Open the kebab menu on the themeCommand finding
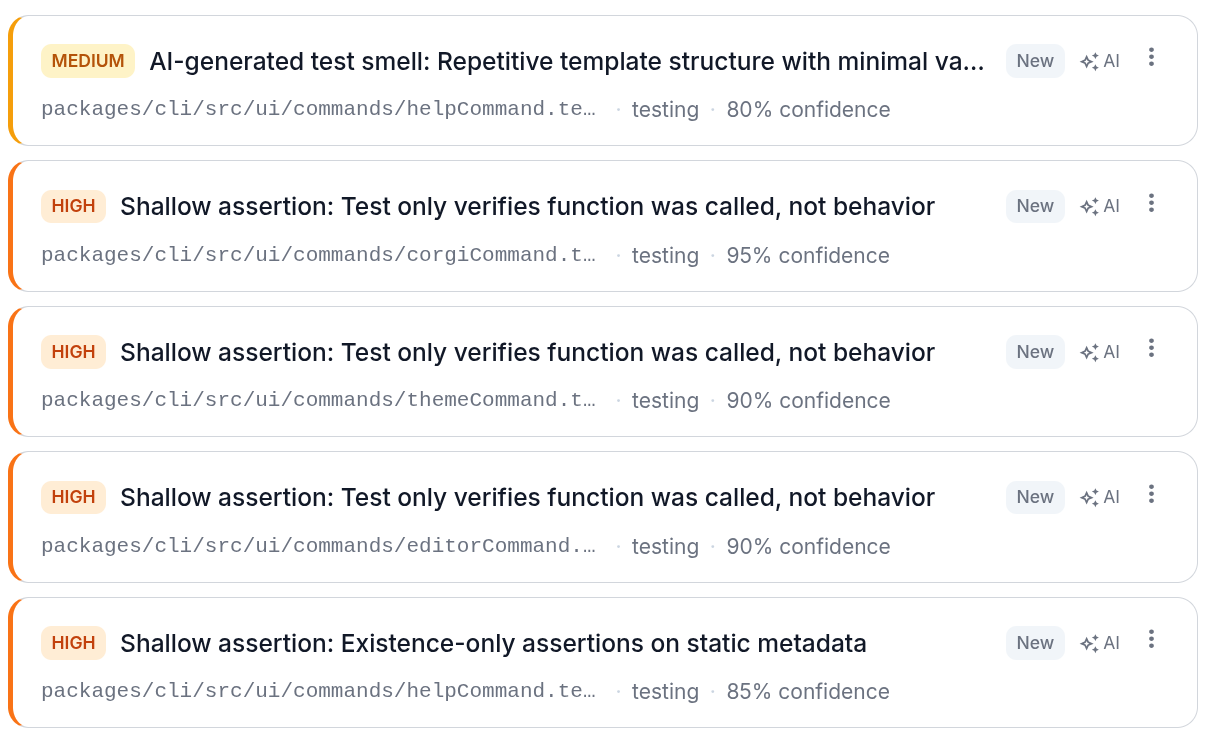This screenshot has width=1215, height=735. 1151,348
